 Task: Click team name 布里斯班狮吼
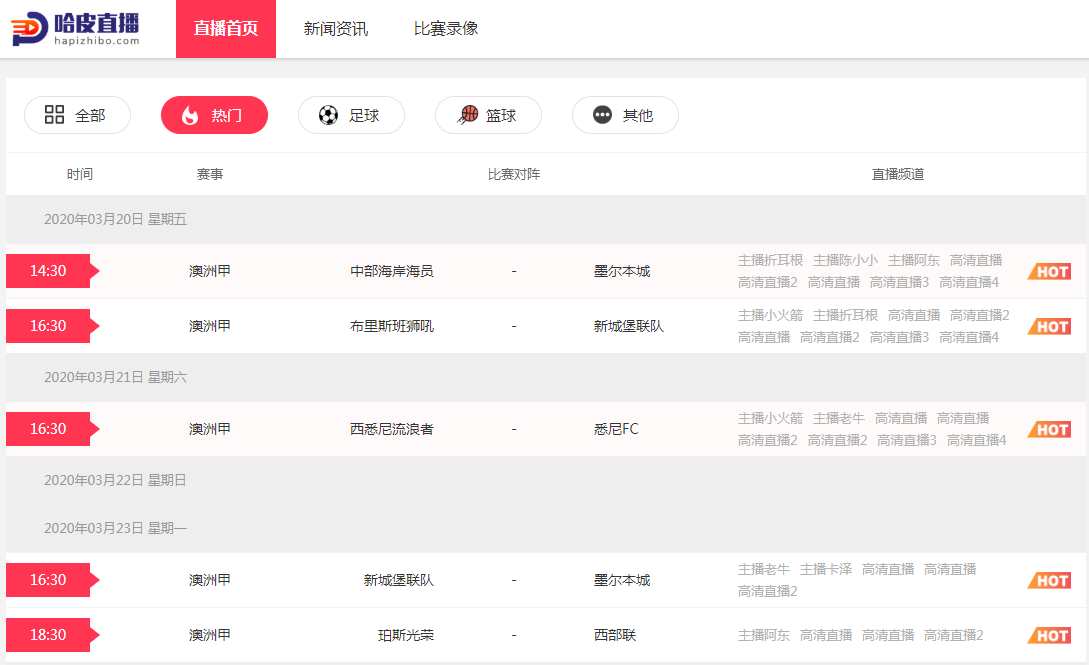[392, 326]
